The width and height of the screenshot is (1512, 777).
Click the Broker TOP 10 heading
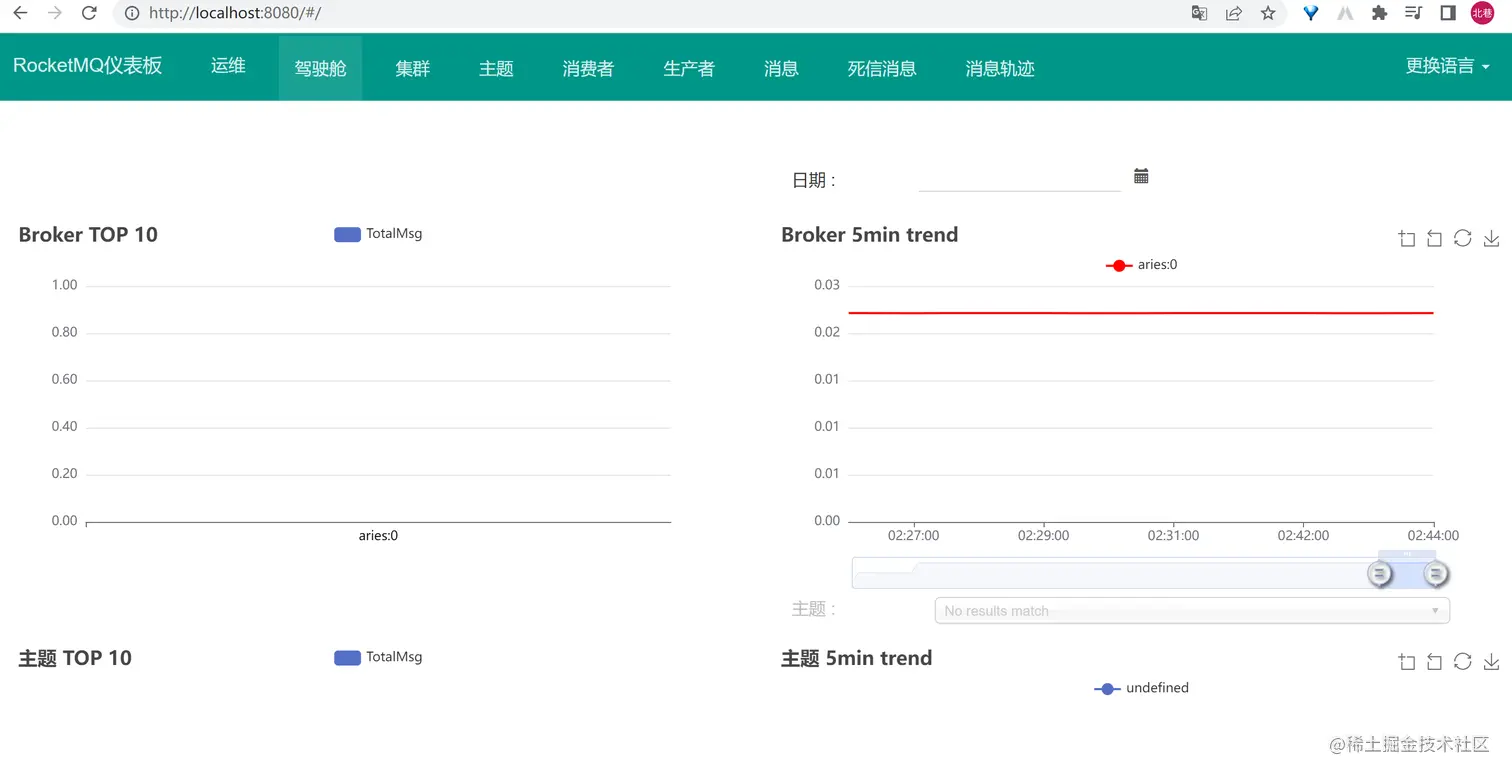point(88,235)
